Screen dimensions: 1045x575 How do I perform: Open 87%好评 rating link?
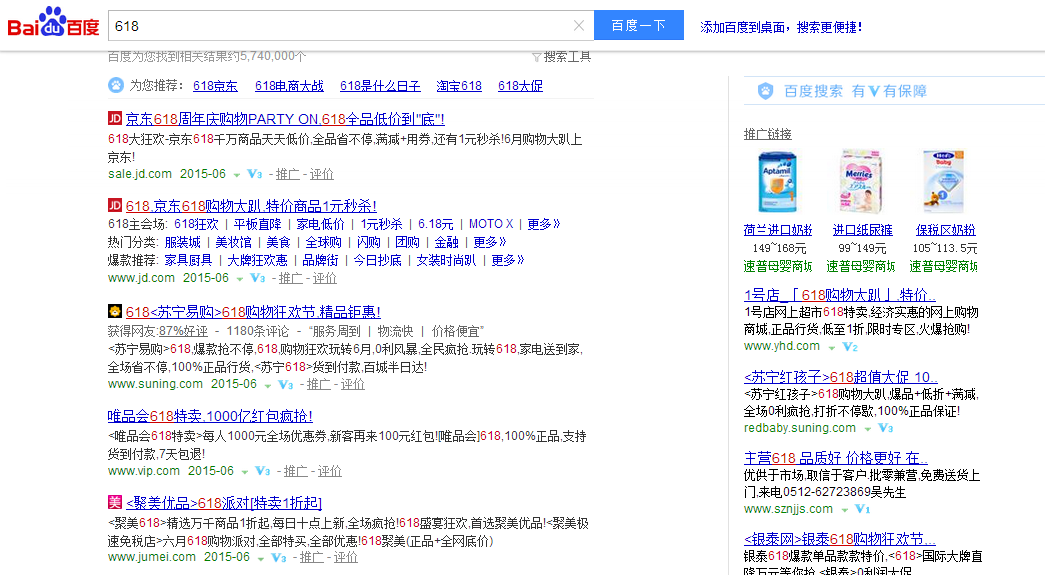[183, 331]
